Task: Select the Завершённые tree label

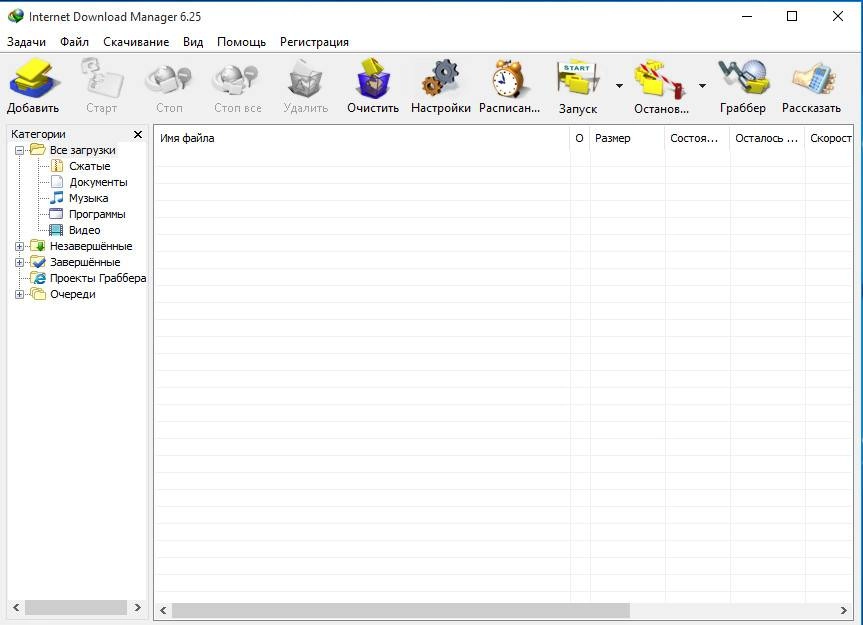Action: pyautogui.click(x=85, y=262)
